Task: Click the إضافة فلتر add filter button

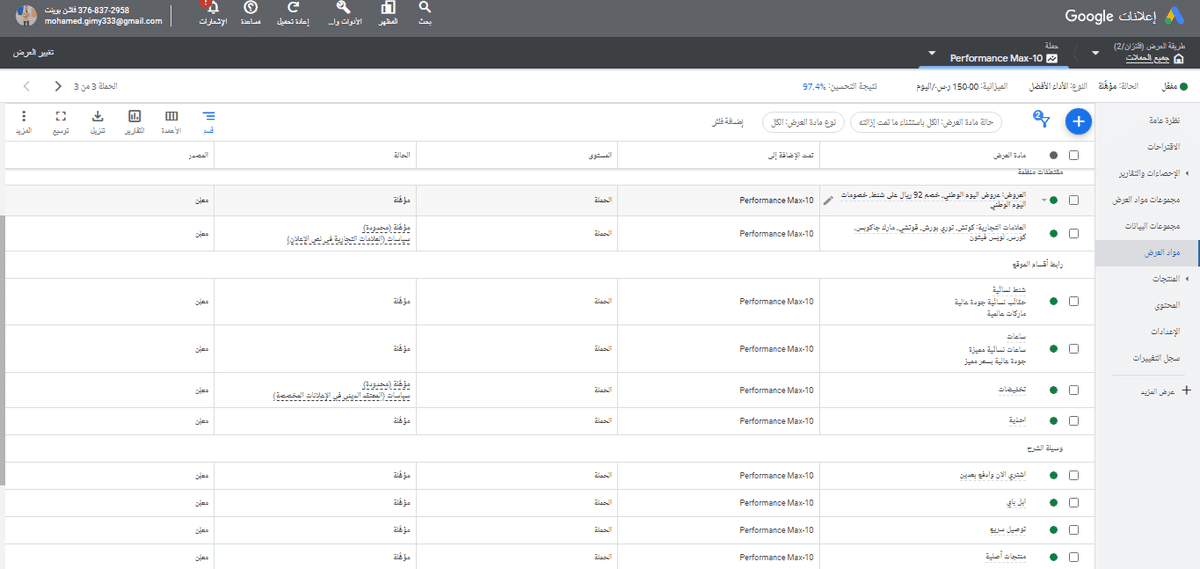Action: click(726, 121)
